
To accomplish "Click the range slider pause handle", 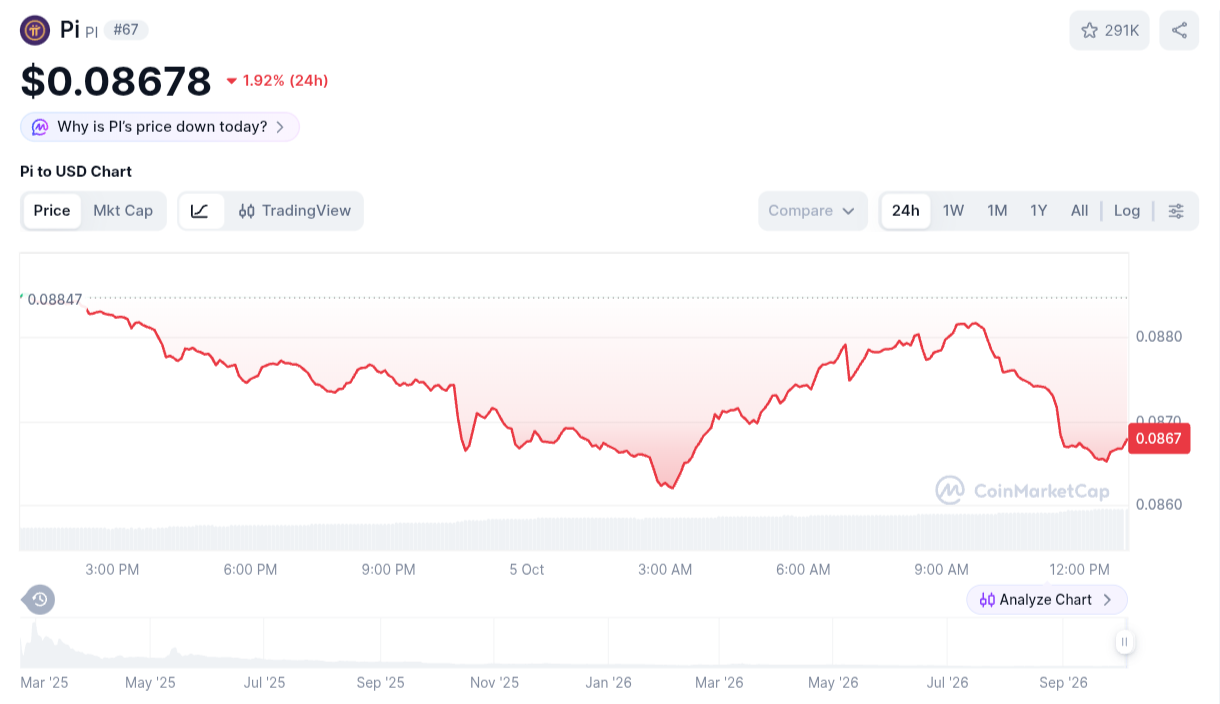I will [1125, 642].
